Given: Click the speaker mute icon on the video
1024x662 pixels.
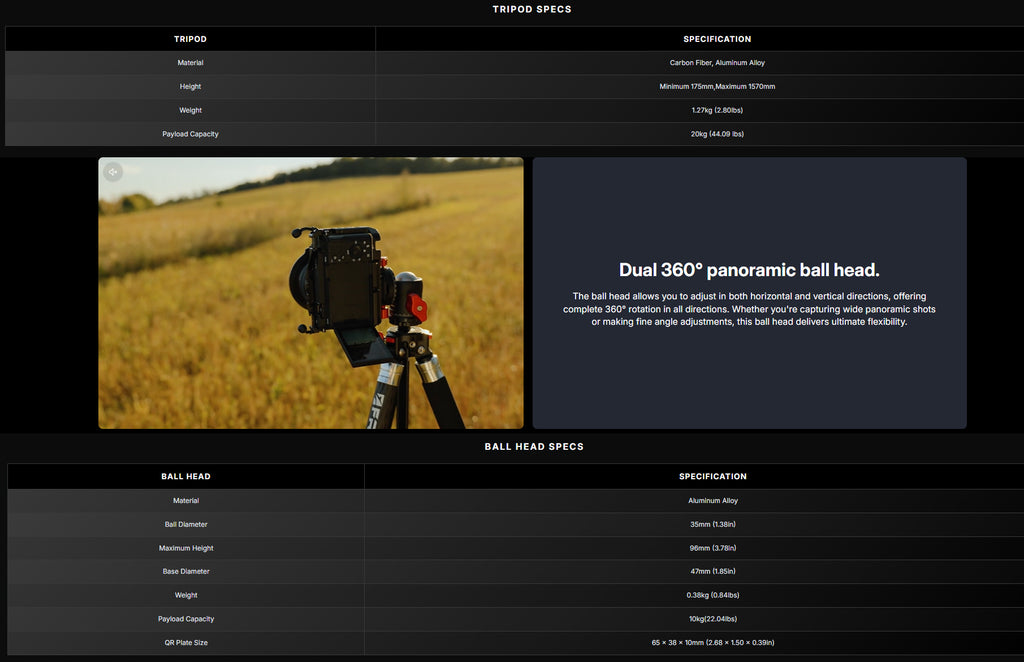Looking at the screenshot, I should [x=113, y=172].
